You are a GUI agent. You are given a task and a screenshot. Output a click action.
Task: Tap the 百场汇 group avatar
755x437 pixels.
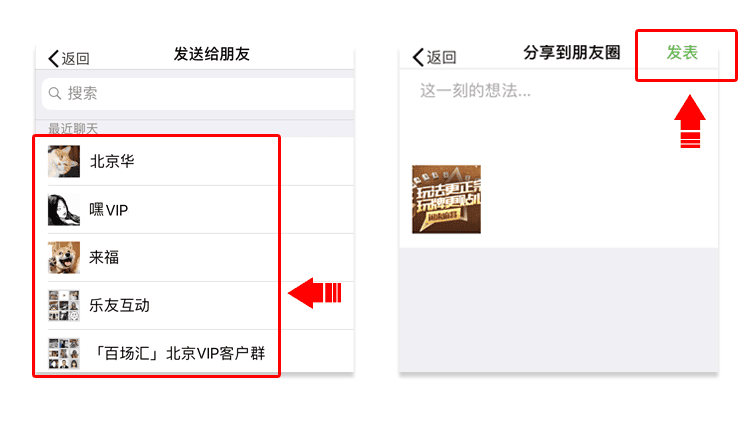coord(64,353)
